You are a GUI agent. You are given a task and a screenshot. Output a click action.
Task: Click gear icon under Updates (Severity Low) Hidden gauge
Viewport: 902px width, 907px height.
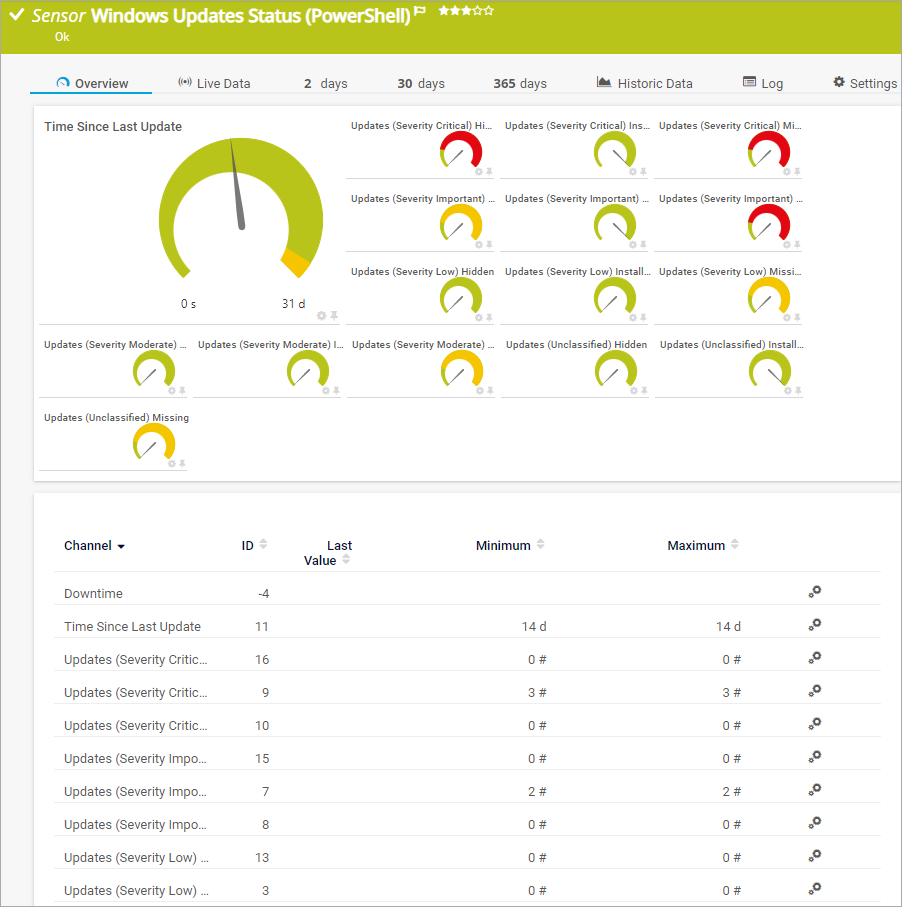pyautogui.click(x=478, y=317)
